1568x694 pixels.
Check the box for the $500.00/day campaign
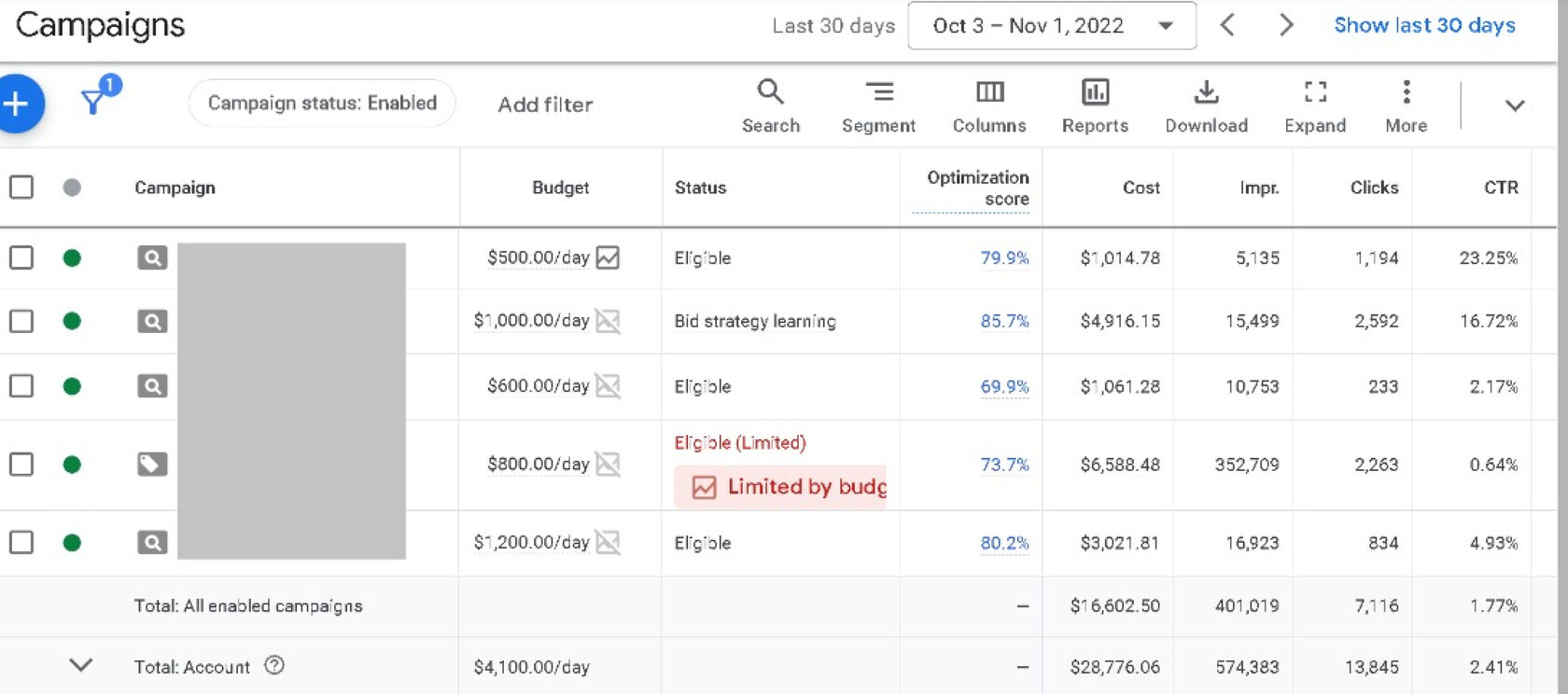(21, 257)
